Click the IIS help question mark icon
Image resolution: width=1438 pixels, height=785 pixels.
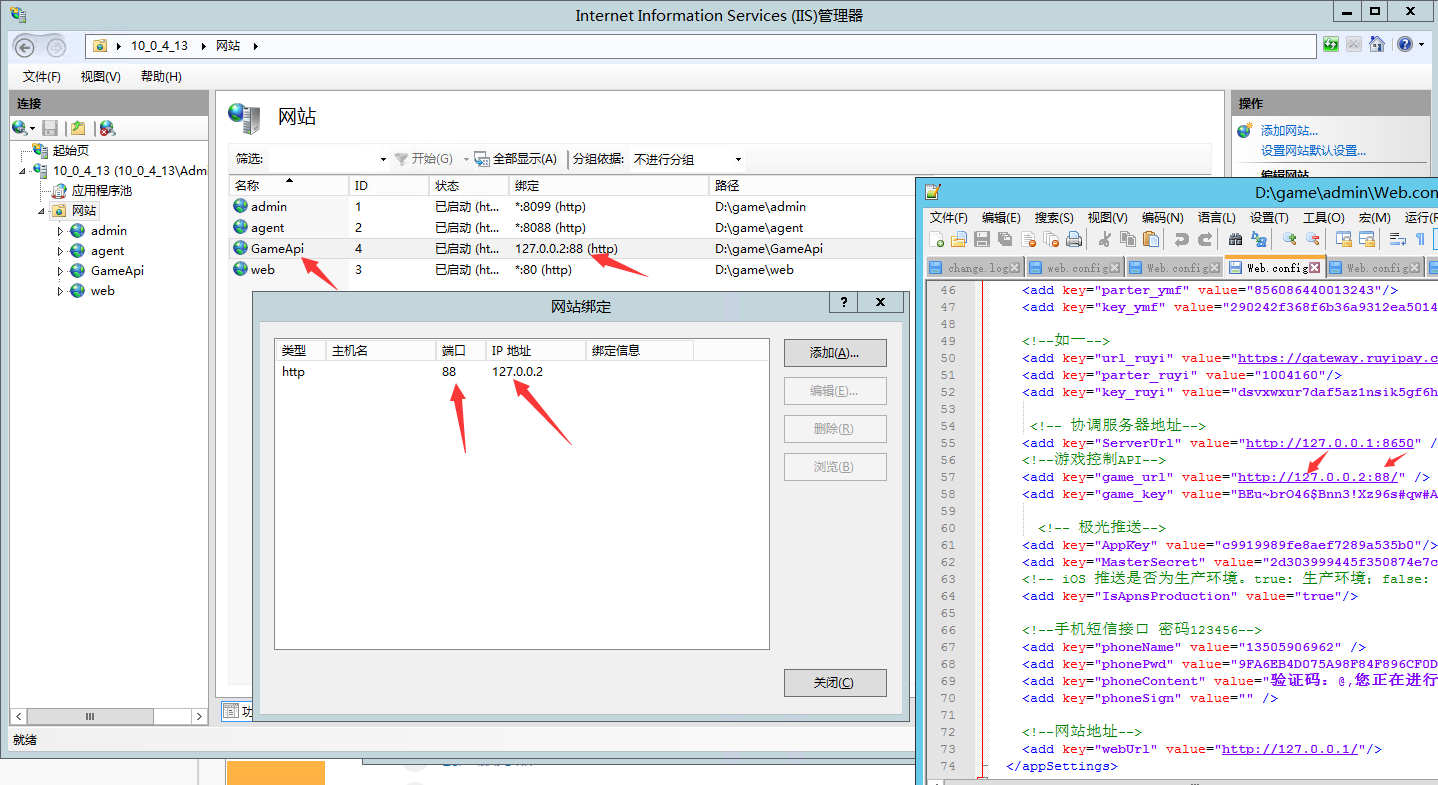coord(1404,45)
